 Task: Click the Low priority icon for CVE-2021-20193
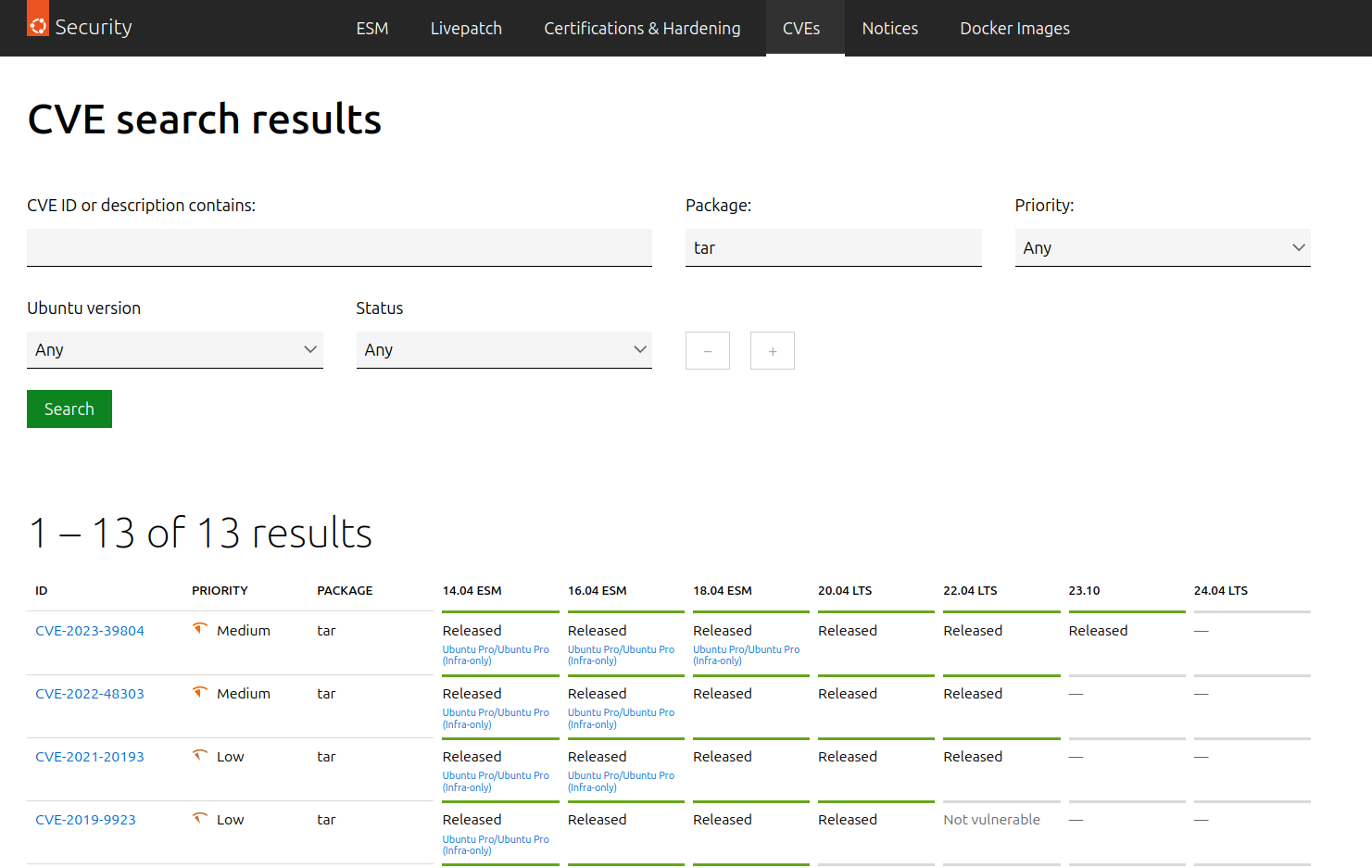click(199, 755)
